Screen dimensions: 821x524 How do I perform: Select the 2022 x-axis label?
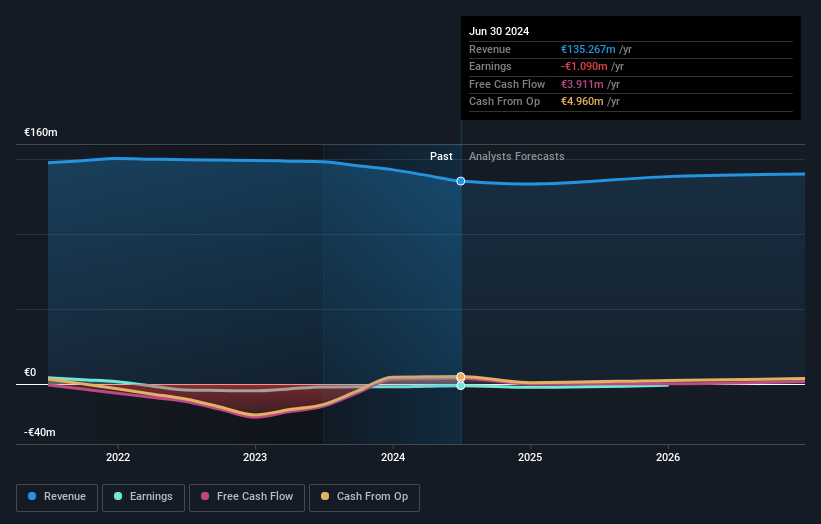(x=118, y=457)
